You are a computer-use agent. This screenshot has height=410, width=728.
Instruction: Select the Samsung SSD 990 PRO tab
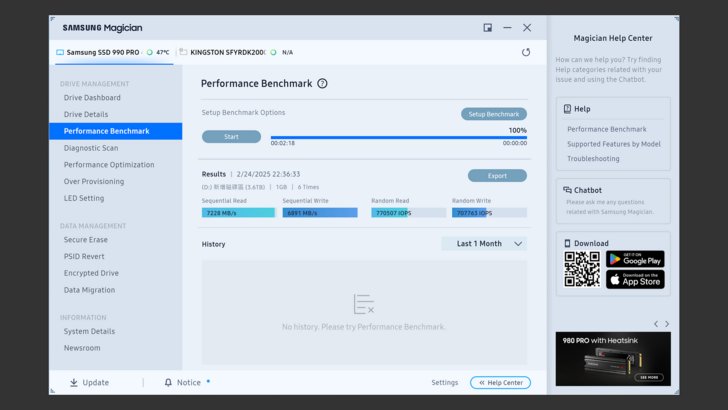click(114, 52)
